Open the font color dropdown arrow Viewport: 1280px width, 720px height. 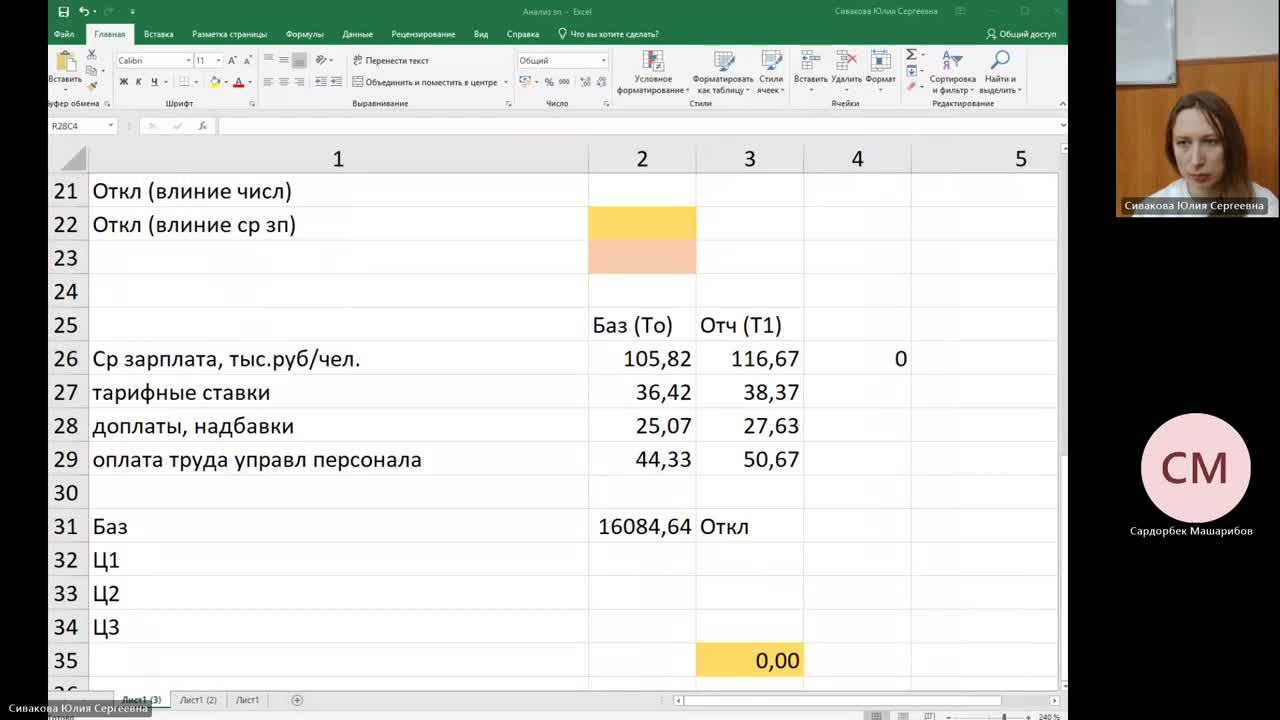click(250, 82)
